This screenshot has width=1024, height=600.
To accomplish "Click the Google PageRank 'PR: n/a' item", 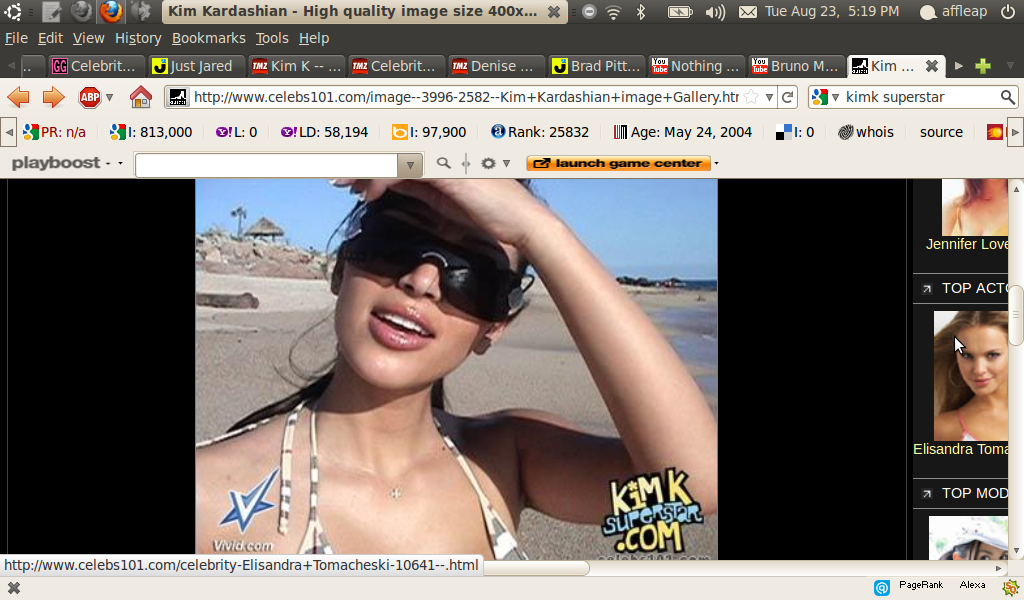I will coord(54,133).
